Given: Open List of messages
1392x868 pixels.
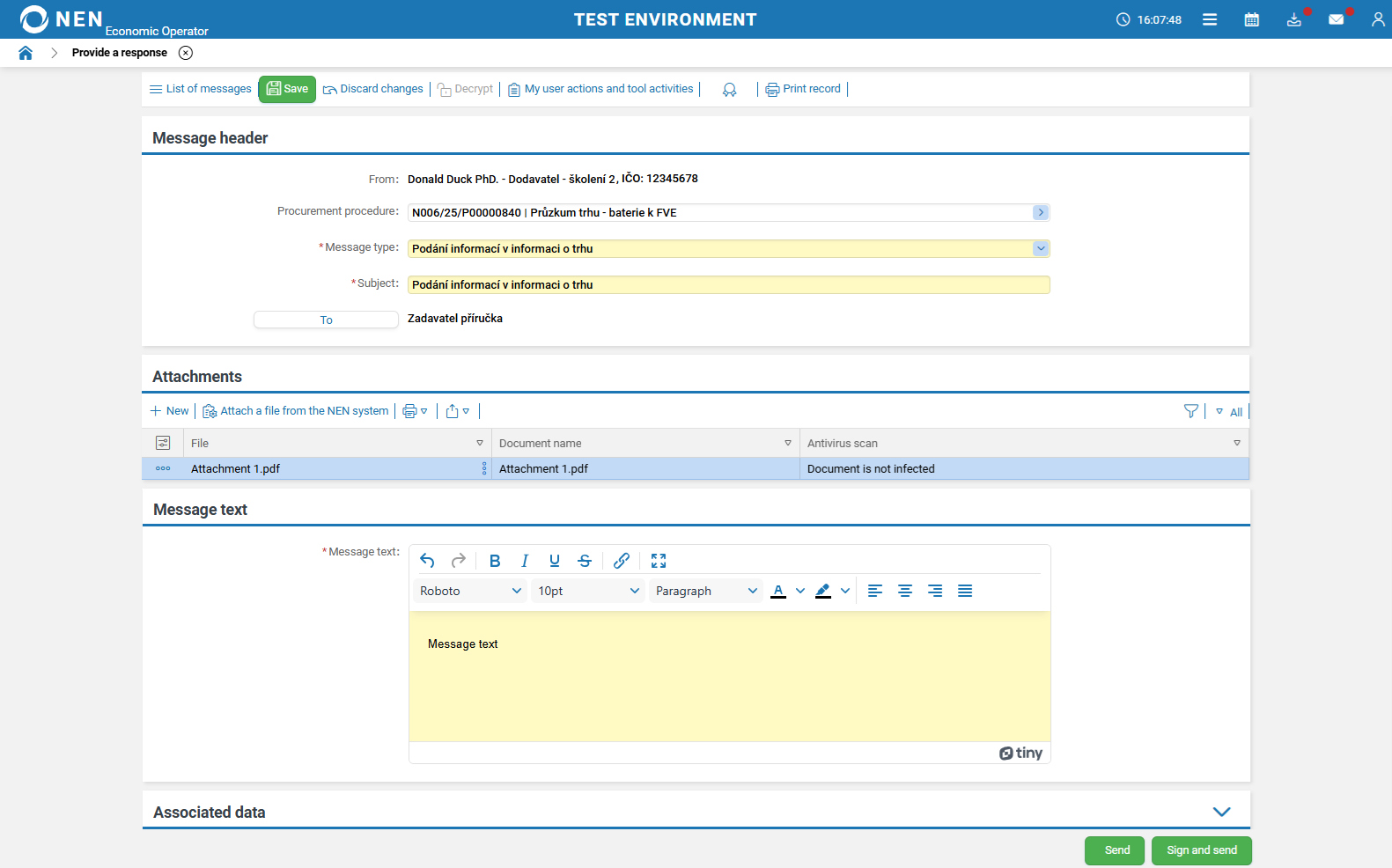Looking at the screenshot, I should click(x=201, y=89).
